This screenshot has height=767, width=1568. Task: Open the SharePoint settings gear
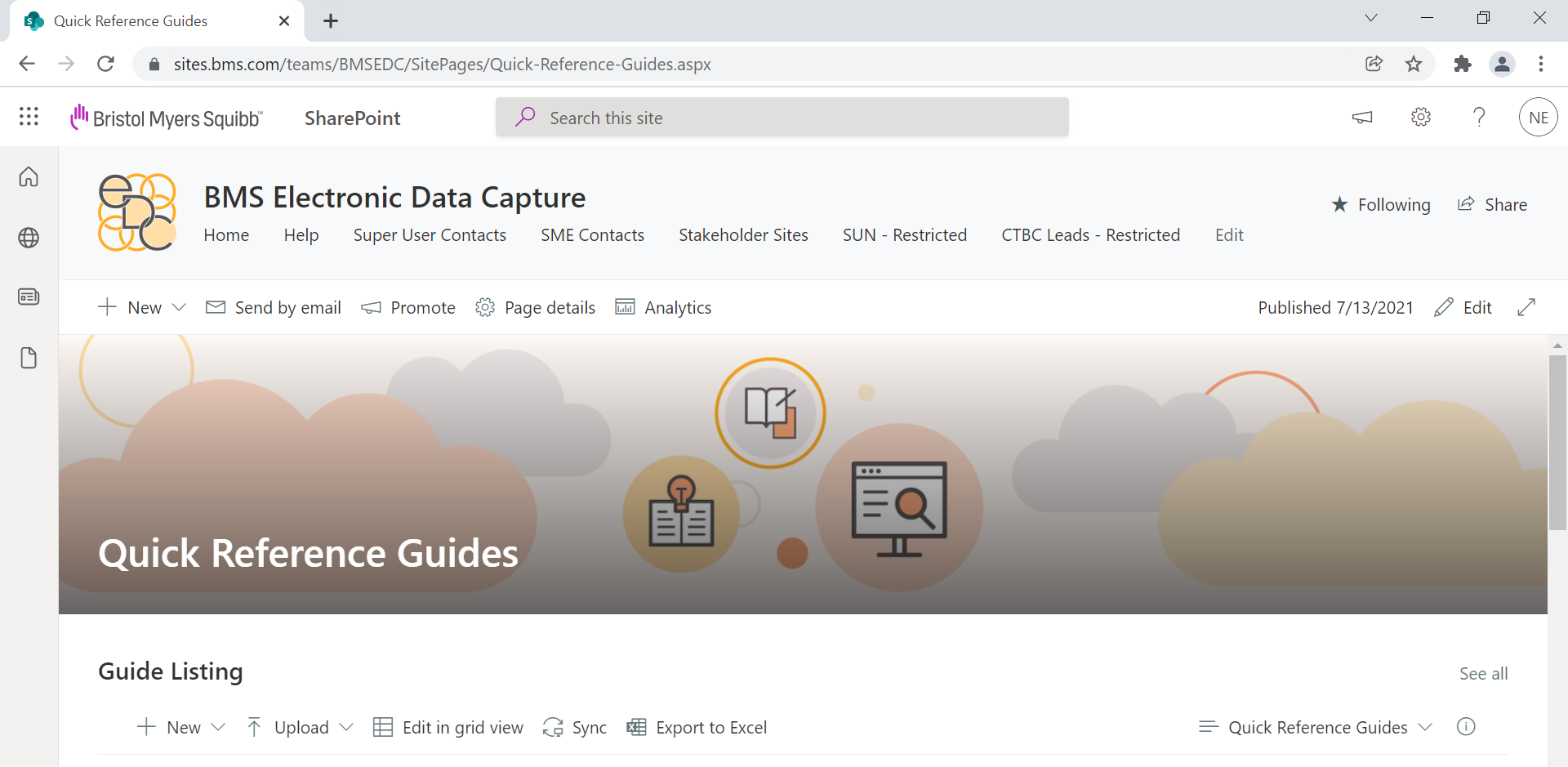(x=1421, y=118)
